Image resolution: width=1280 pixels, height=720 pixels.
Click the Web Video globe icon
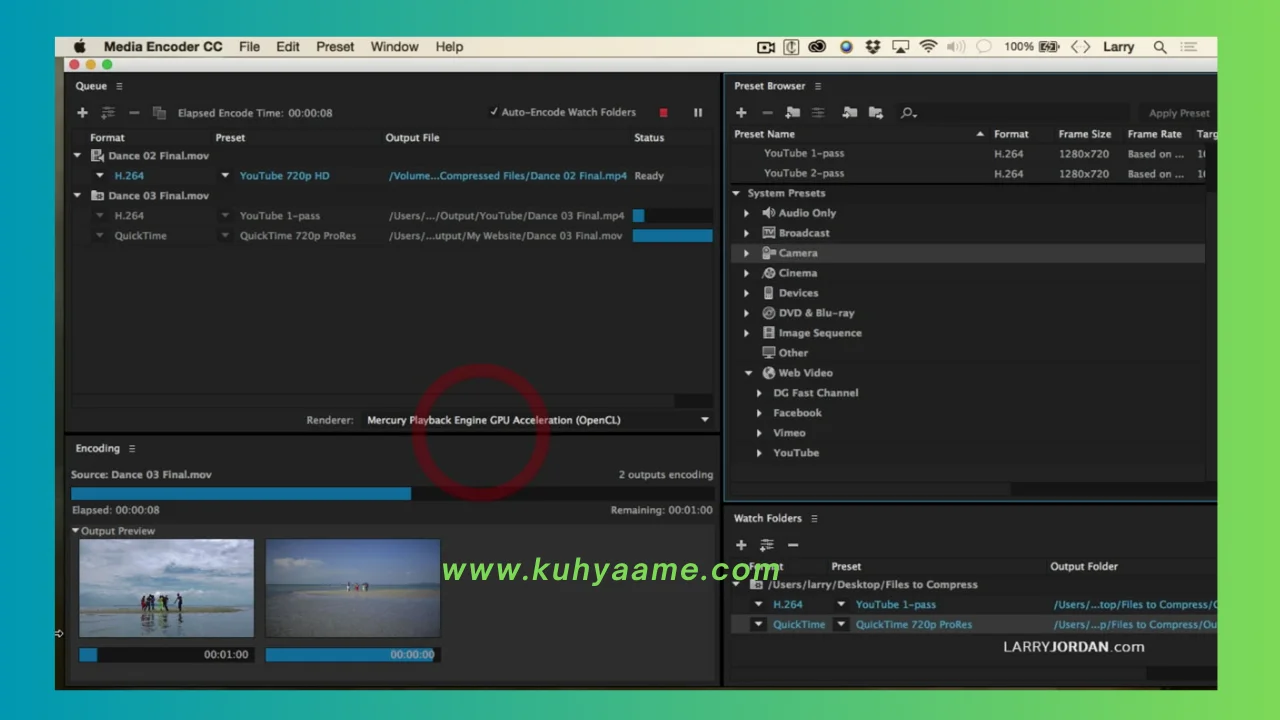[769, 373]
